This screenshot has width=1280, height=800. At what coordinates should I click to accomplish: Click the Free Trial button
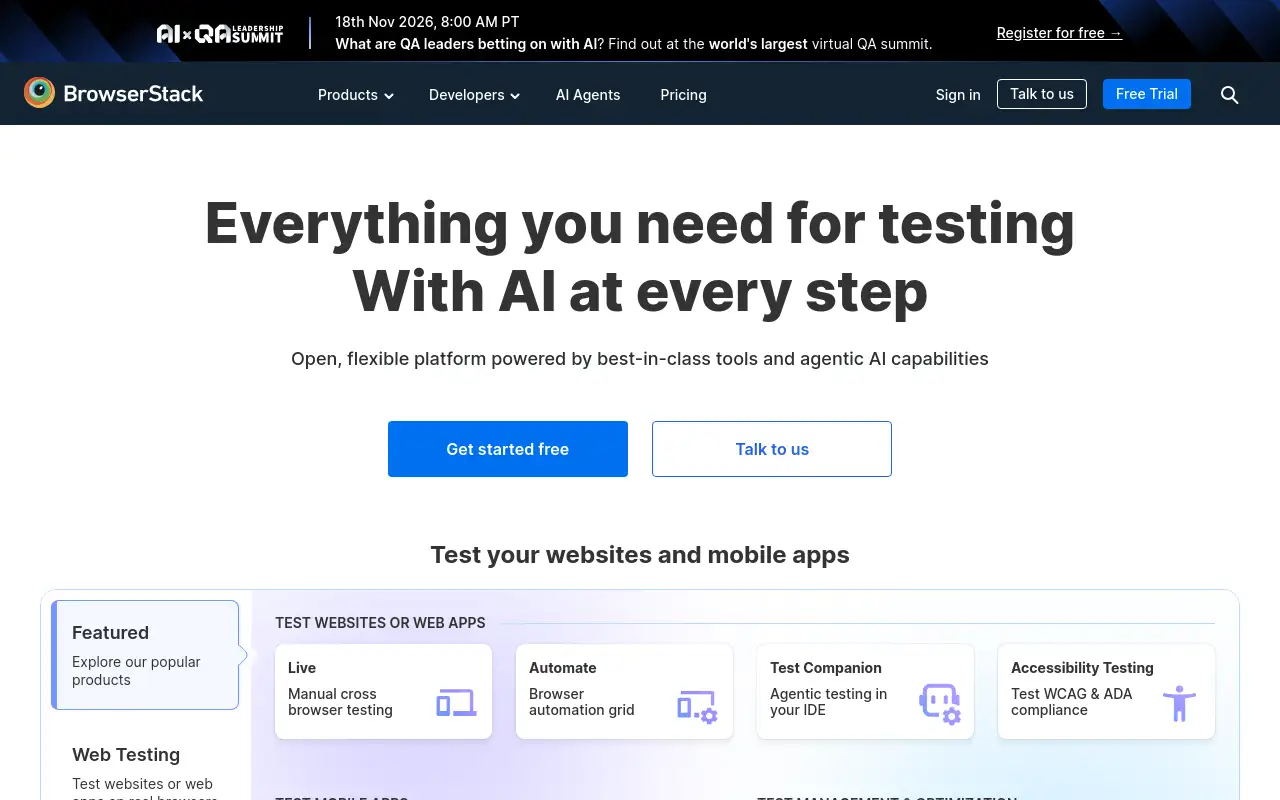[x=1147, y=94]
